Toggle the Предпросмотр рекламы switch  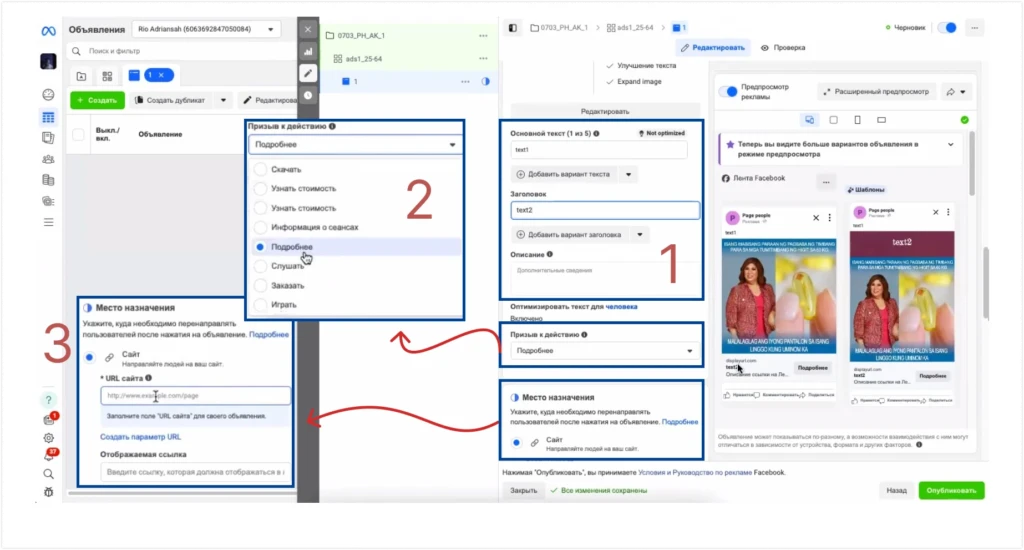[x=728, y=91]
